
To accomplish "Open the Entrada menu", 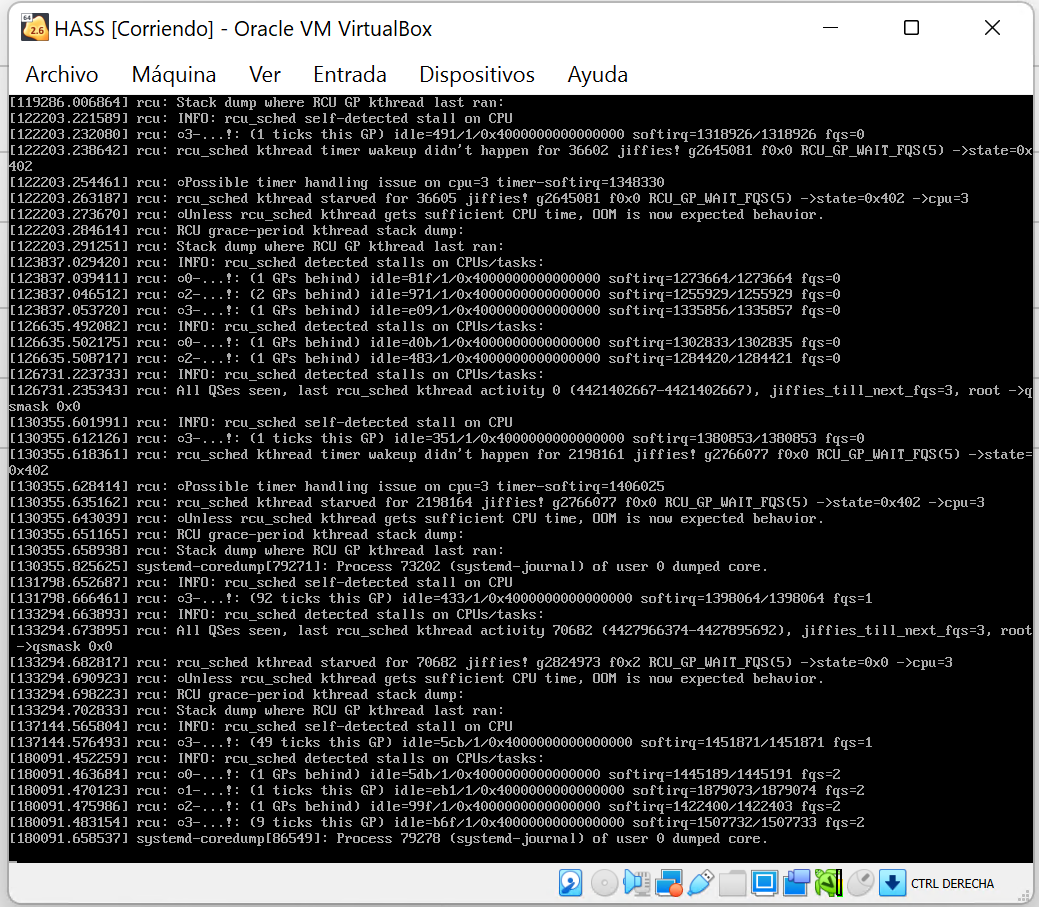I will 349,74.
